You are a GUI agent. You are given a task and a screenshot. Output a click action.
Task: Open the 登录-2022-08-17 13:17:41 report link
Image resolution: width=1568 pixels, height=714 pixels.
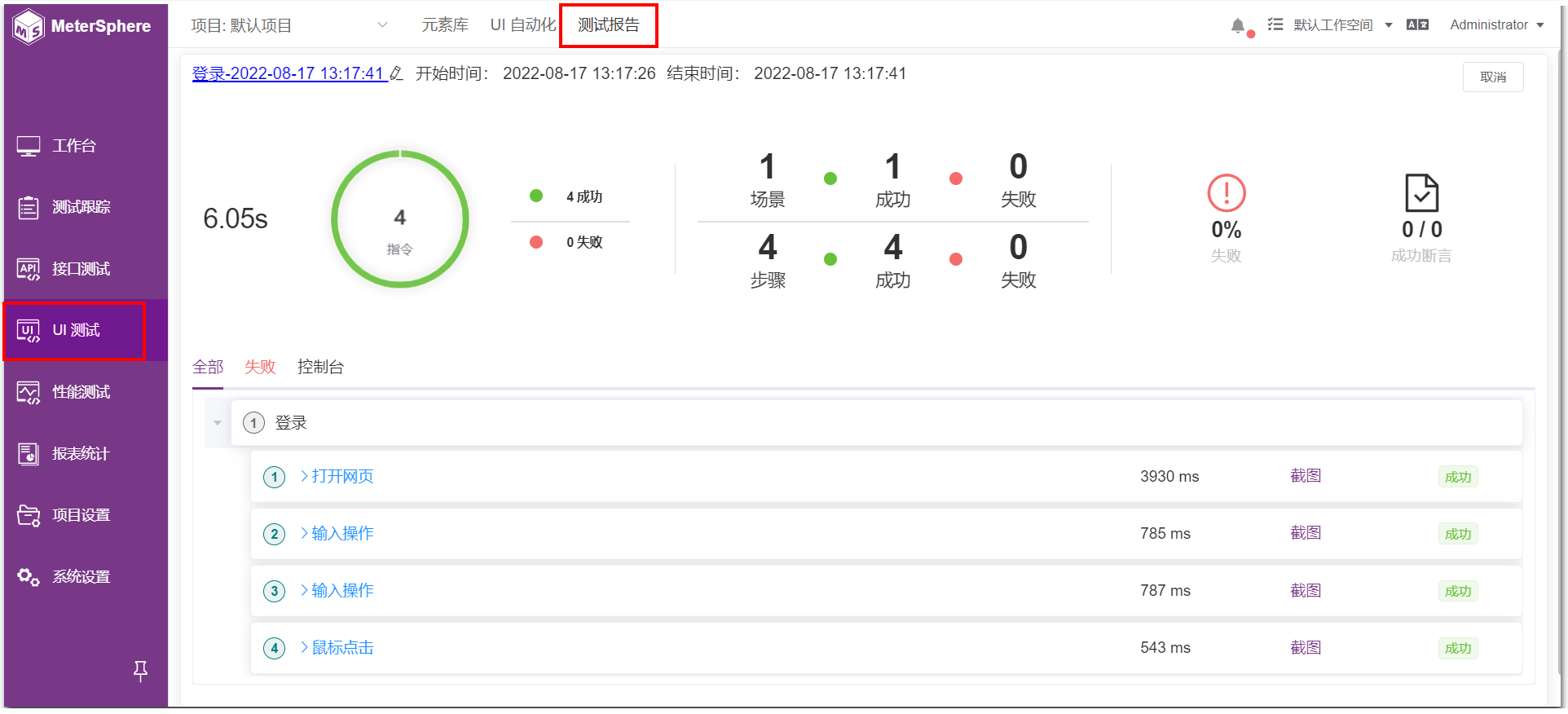click(x=289, y=73)
